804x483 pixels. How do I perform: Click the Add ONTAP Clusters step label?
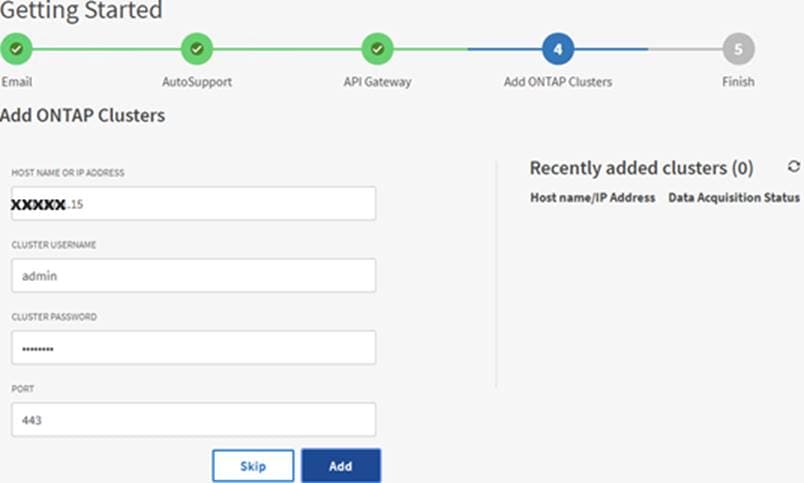[x=558, y=82]
